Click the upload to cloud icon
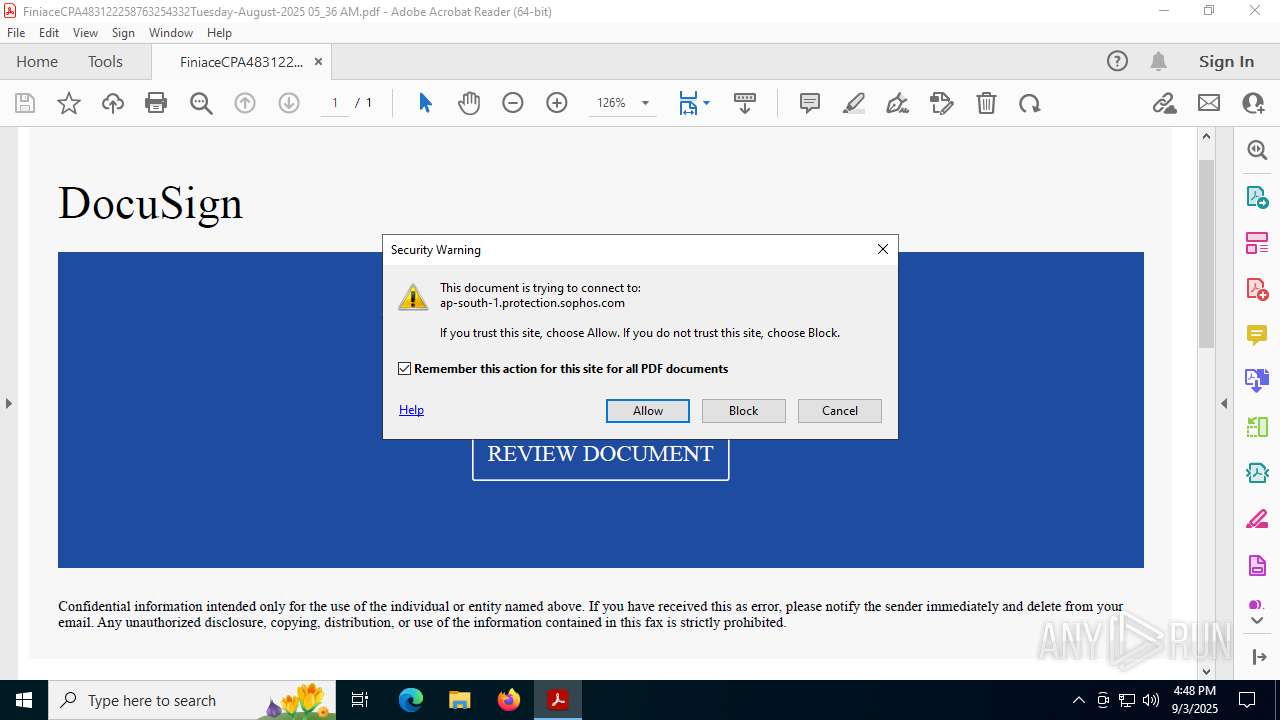The width and height of the screenshot is (1280, 720). point(113,103)
